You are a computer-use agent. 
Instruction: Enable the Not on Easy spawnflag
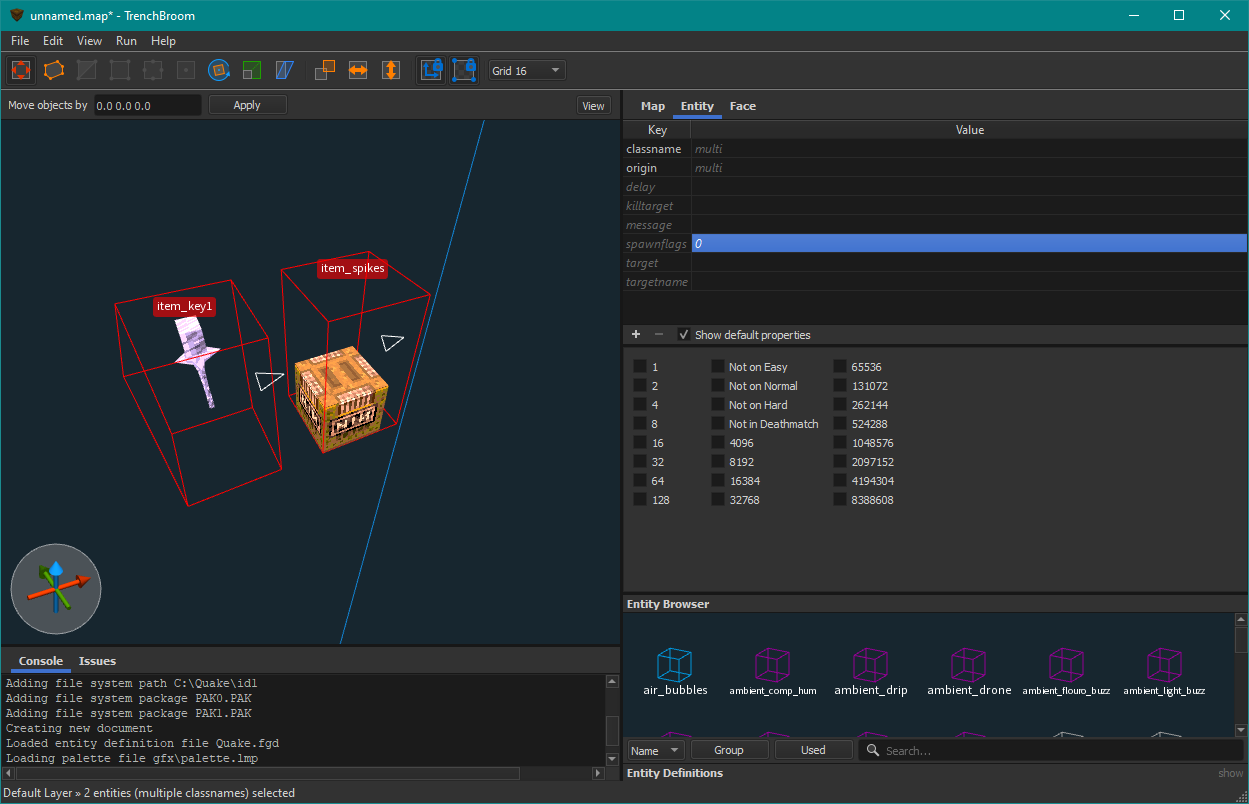point(718,367)
